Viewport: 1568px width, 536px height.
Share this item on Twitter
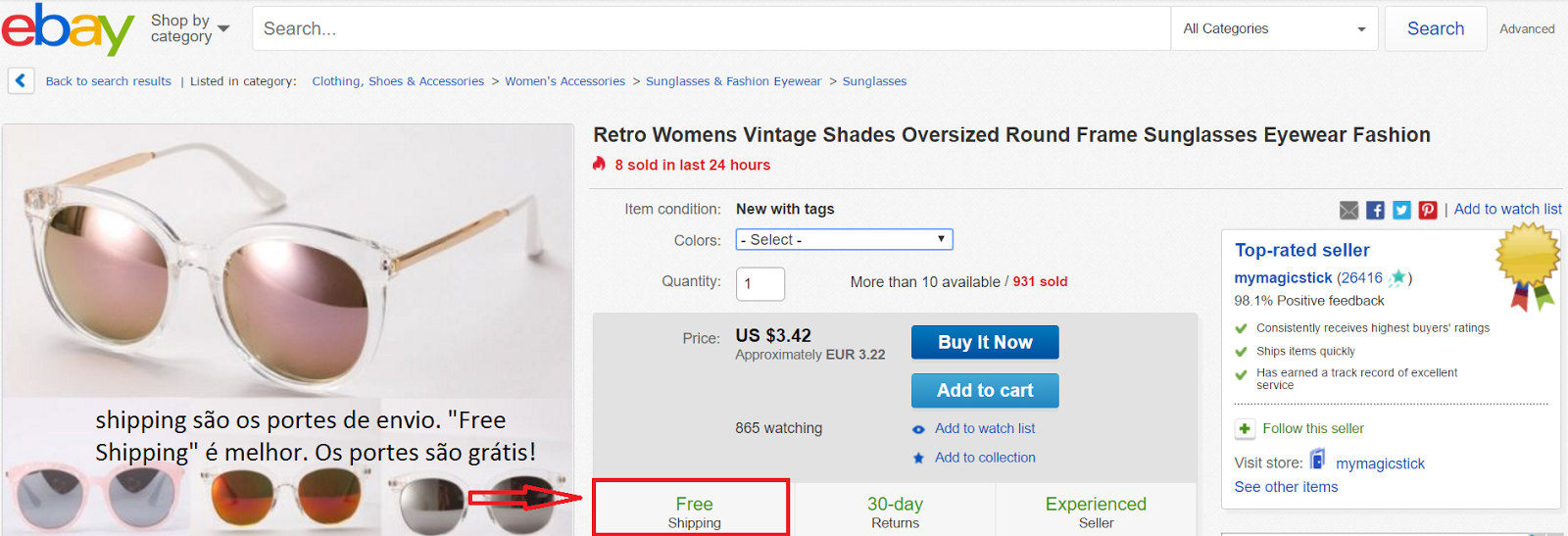[1401, 210]
